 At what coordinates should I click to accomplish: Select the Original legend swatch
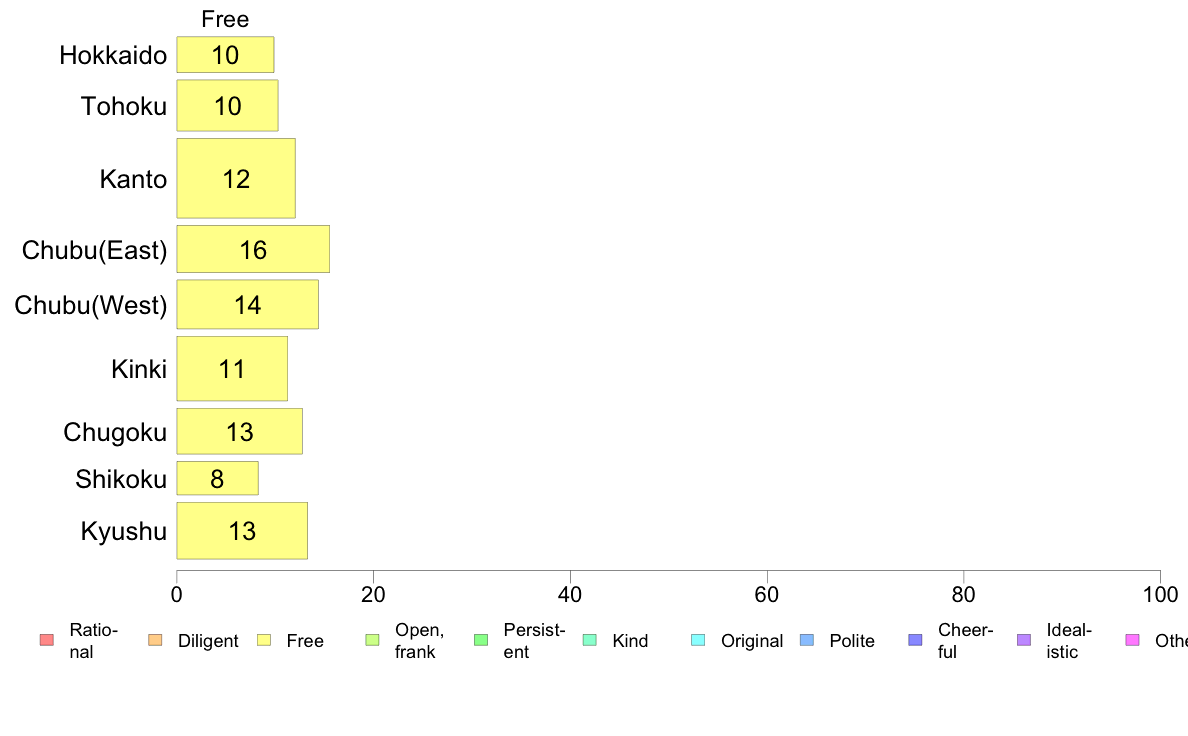(699, 640)
